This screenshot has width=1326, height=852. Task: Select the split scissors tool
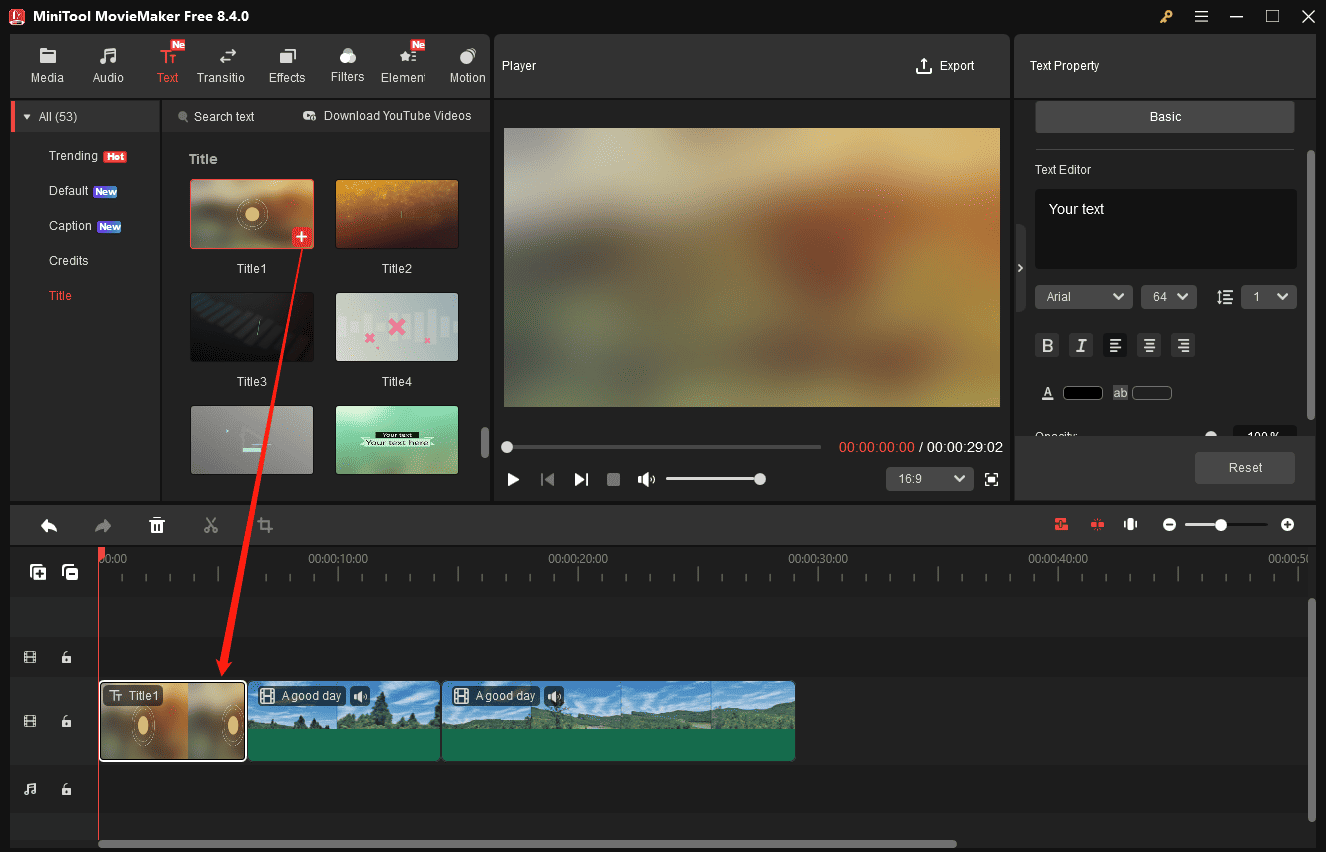[210, 525]
